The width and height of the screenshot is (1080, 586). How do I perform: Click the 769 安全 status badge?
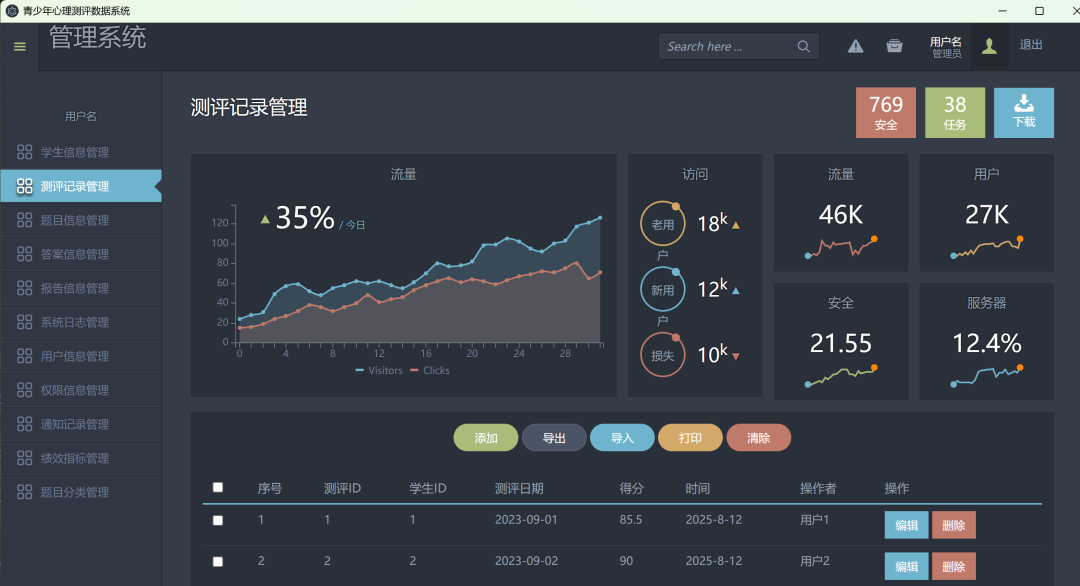pos(885,112)
